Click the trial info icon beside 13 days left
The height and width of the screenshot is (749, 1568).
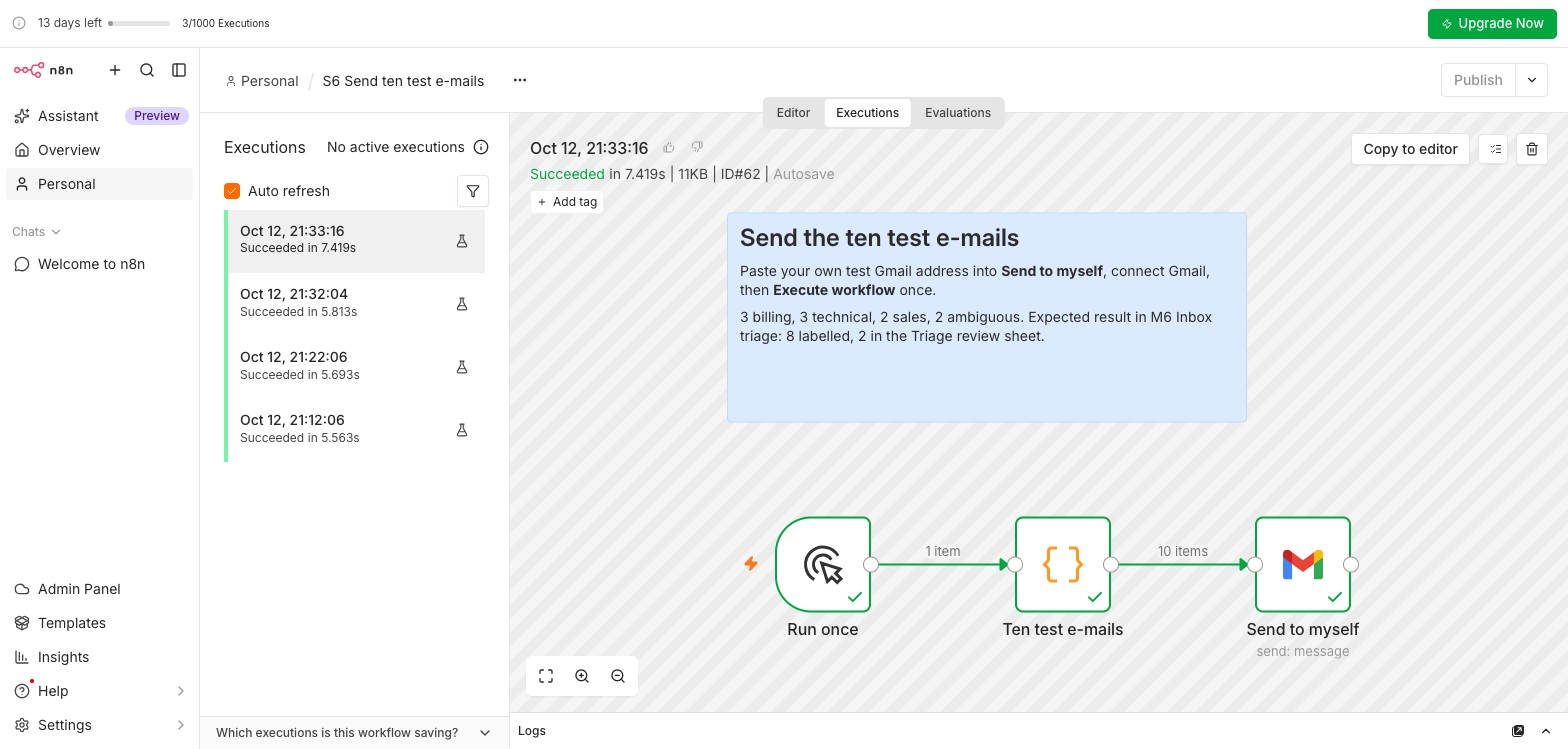(x=19, y=23)
